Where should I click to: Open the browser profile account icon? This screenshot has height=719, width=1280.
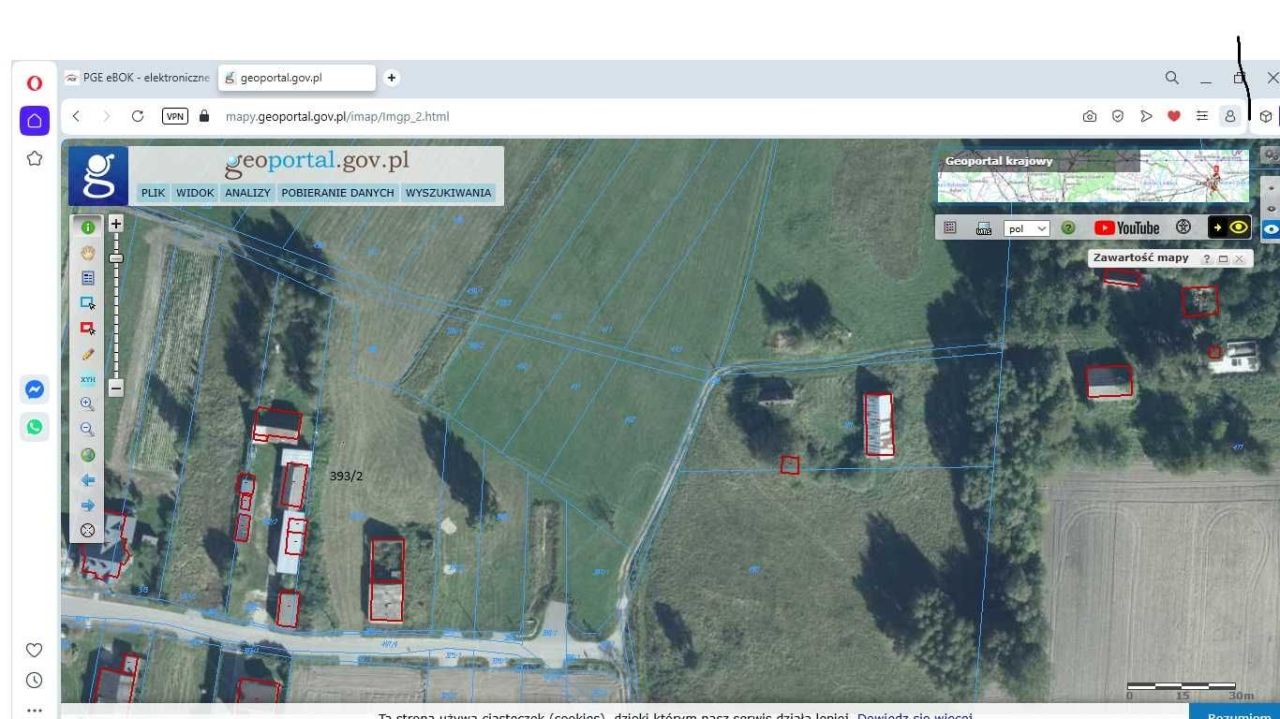coord(1229,116)
